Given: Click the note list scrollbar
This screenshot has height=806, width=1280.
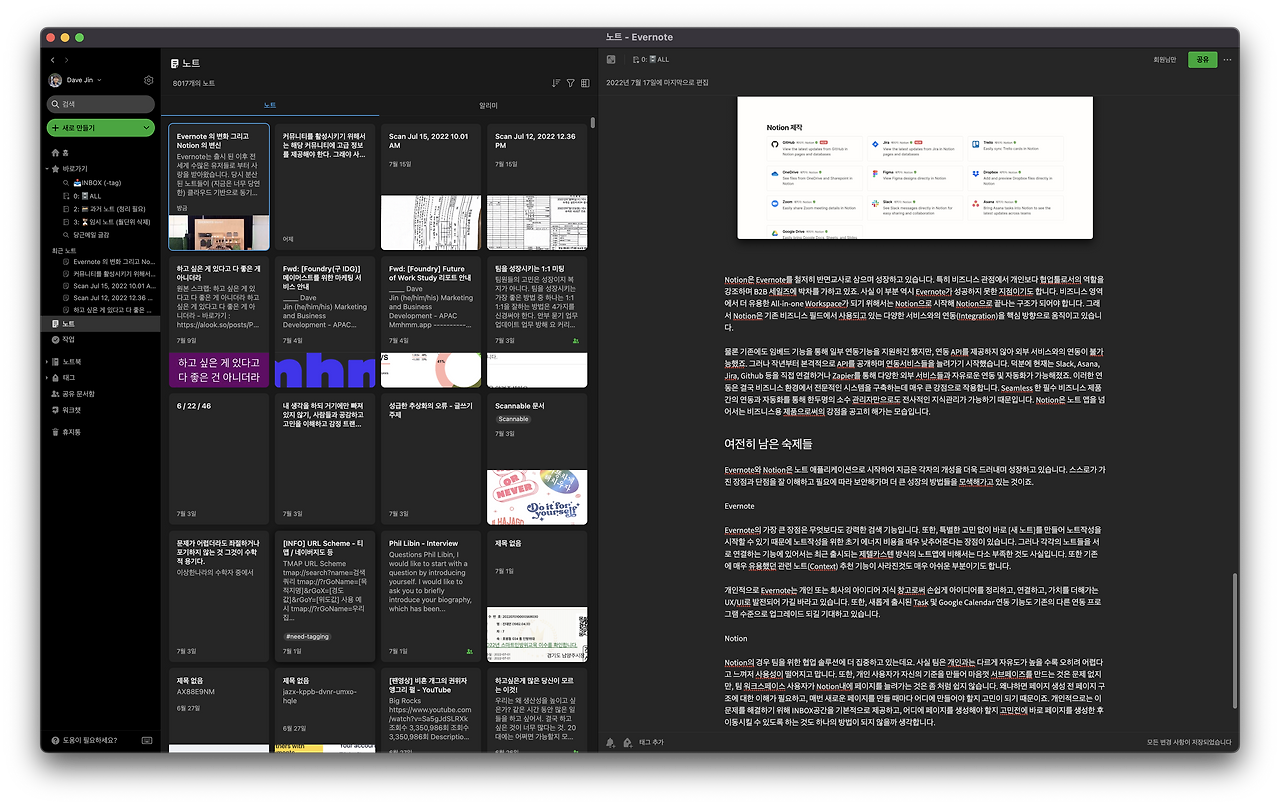Looking at the screenshot, I should [594, 122].
